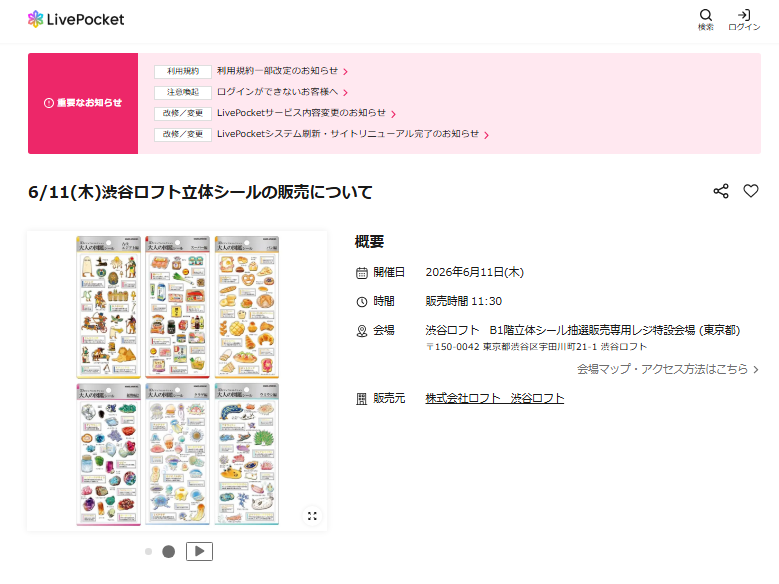Select the first carousel dot

[x=148, y=551]
